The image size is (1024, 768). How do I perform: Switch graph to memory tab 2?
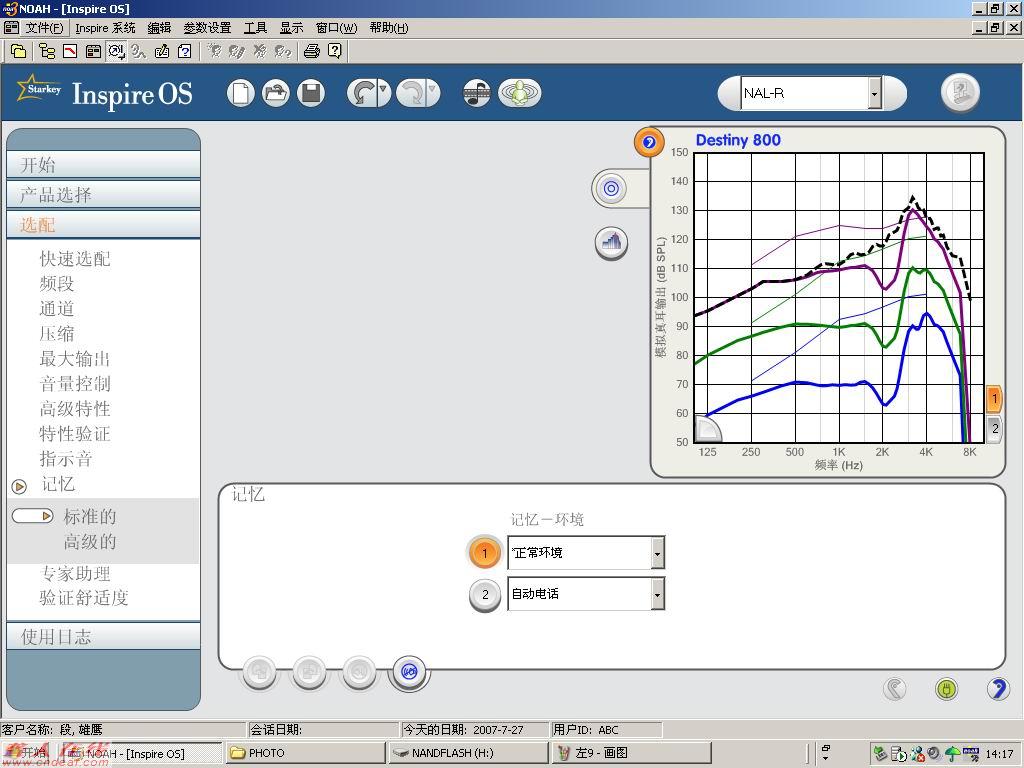[993, 429]
